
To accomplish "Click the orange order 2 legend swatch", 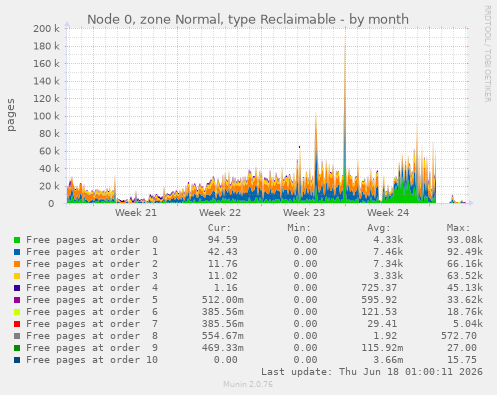I will (x=17, y=264).
